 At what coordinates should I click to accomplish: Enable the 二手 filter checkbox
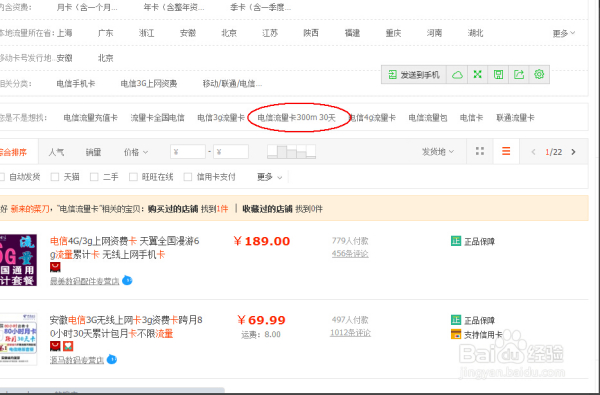(x=94, y=177)
